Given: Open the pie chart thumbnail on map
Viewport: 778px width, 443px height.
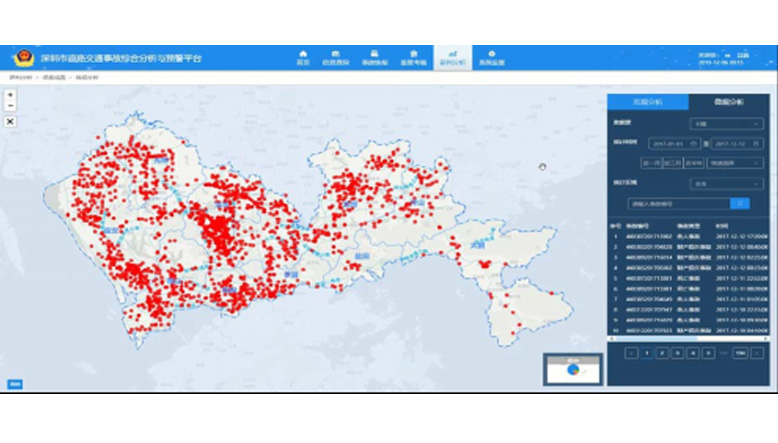Looking at the screenshot, I should [571, 368].
